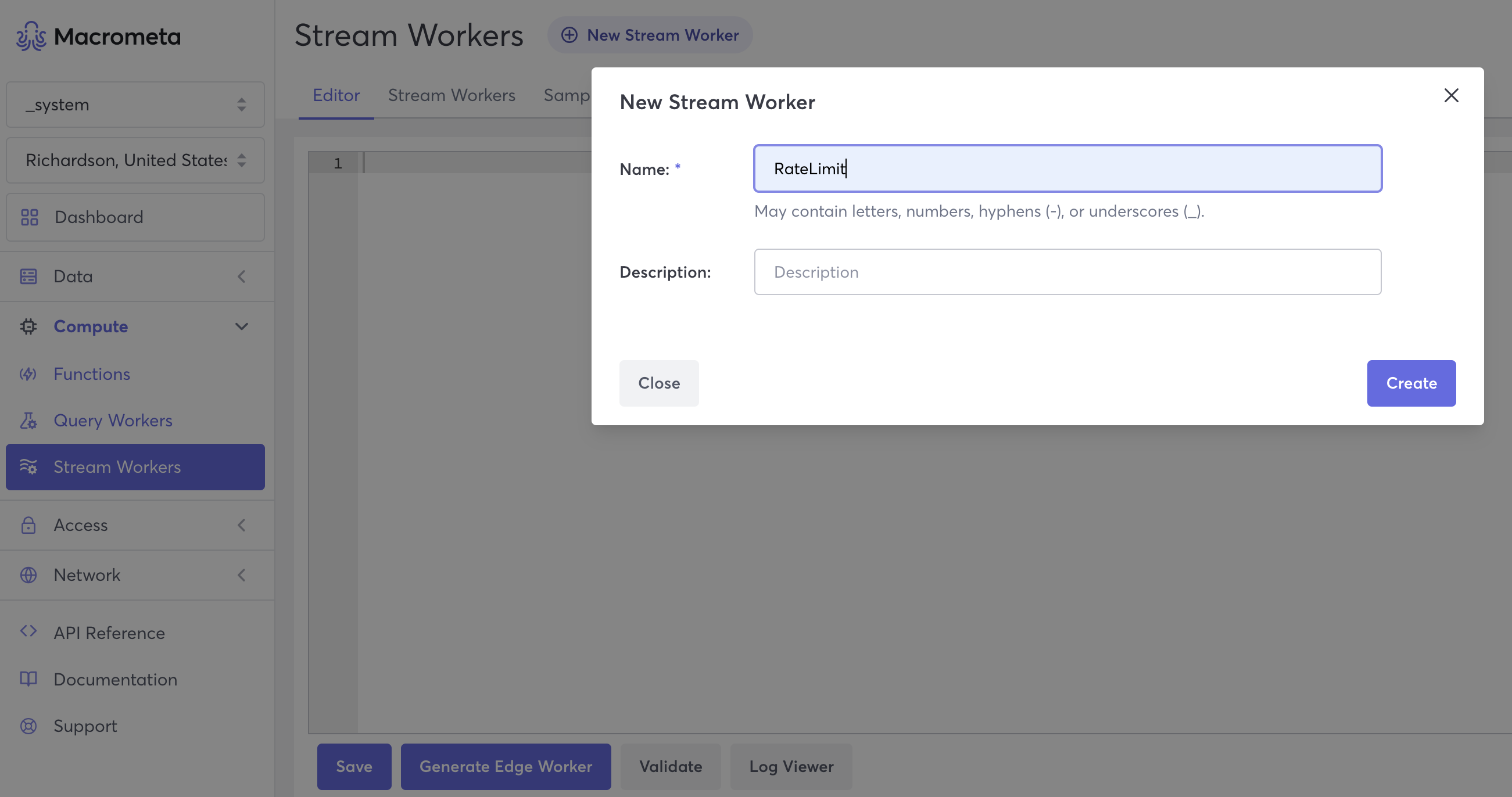
Task: Close the New Stream Worker dialog
Action: [1451, 95]
